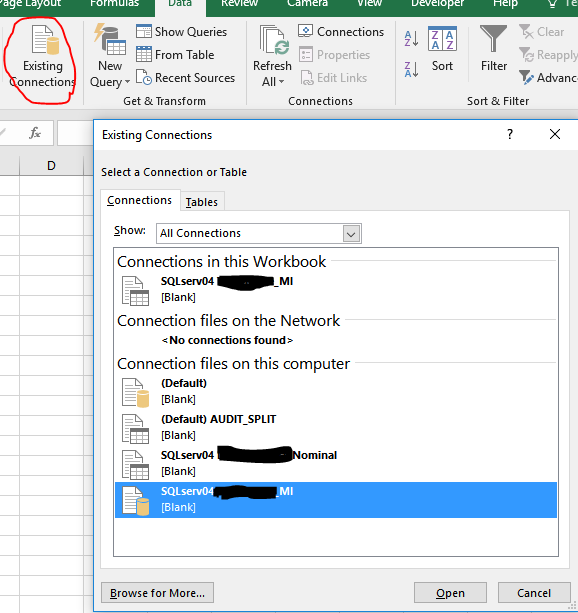Click the Nominal connection table icon
The height and width of the screenshot is (613, 578).
[x=135, y=465]
